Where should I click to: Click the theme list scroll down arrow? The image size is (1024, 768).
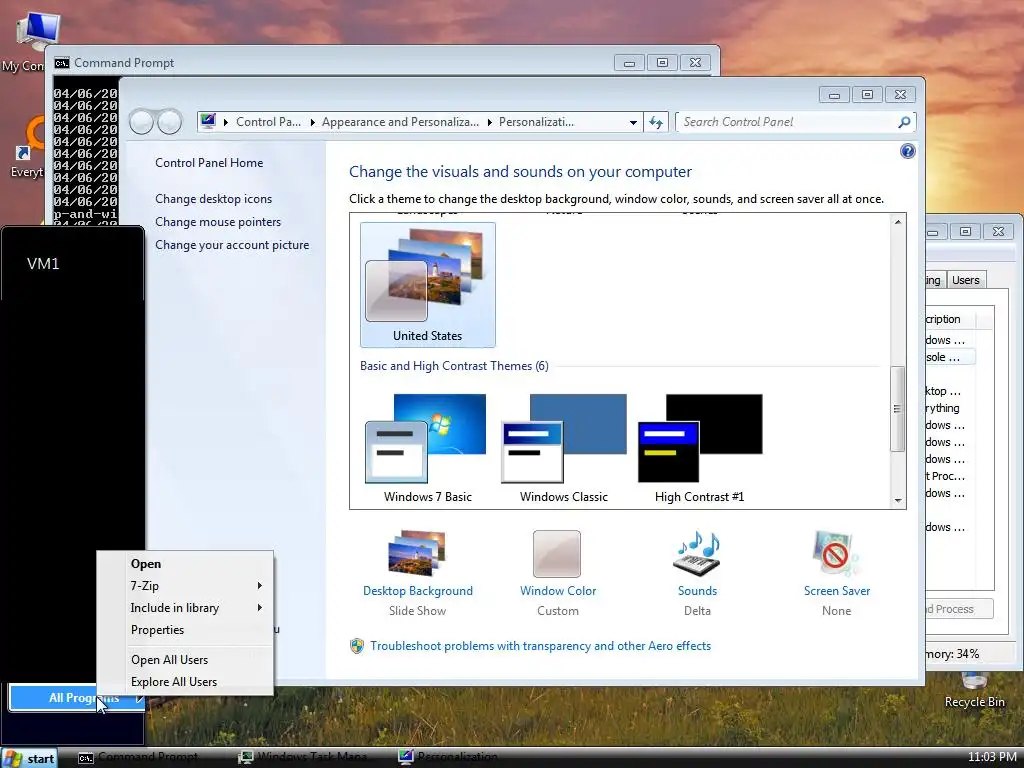click(x=898, y=500)
